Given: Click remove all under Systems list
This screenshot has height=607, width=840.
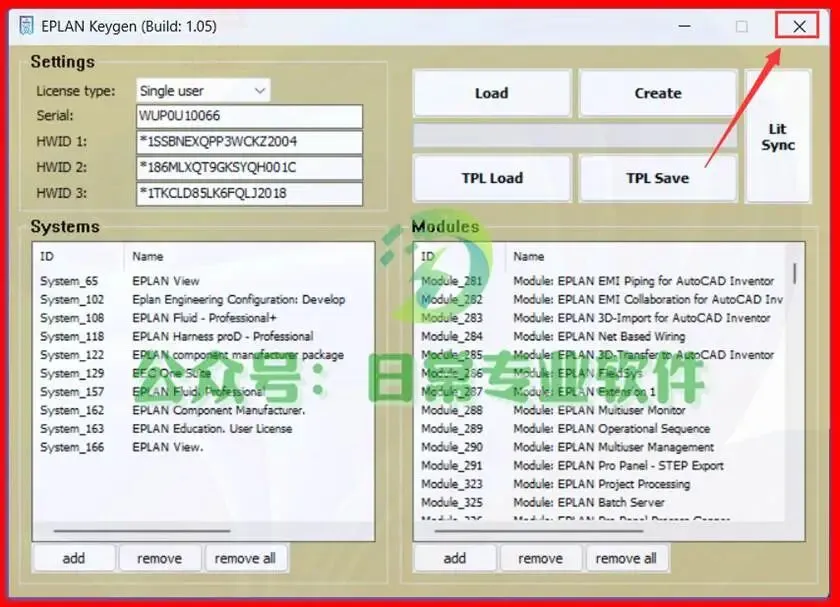Looking at the screenshot, I should click(x=245, y=558).
